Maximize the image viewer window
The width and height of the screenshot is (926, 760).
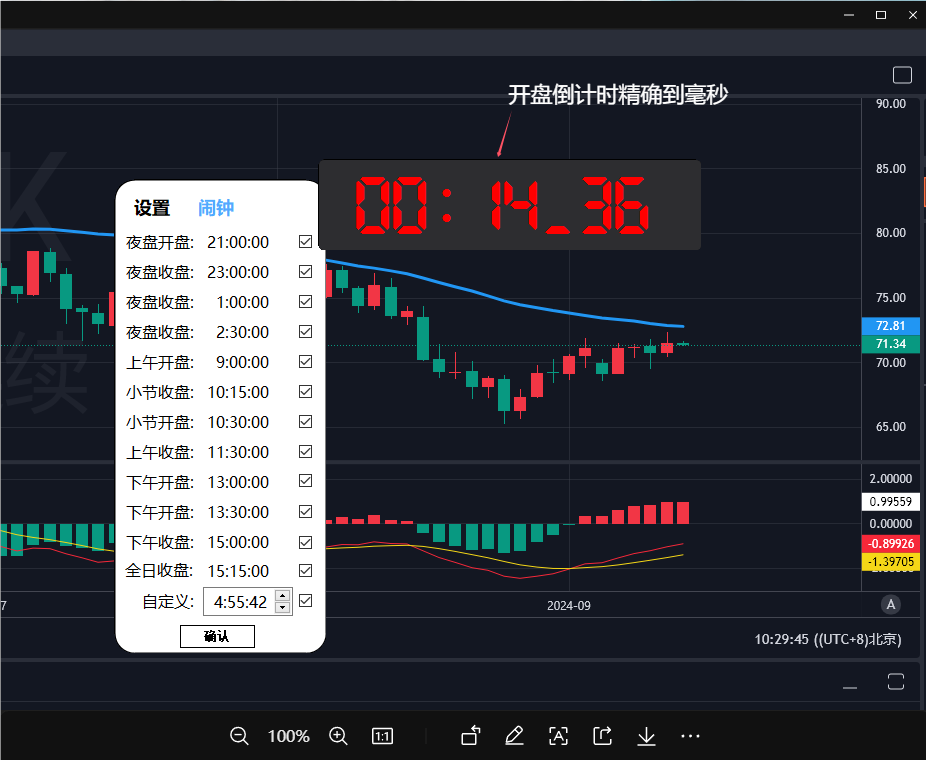point(881,15)
